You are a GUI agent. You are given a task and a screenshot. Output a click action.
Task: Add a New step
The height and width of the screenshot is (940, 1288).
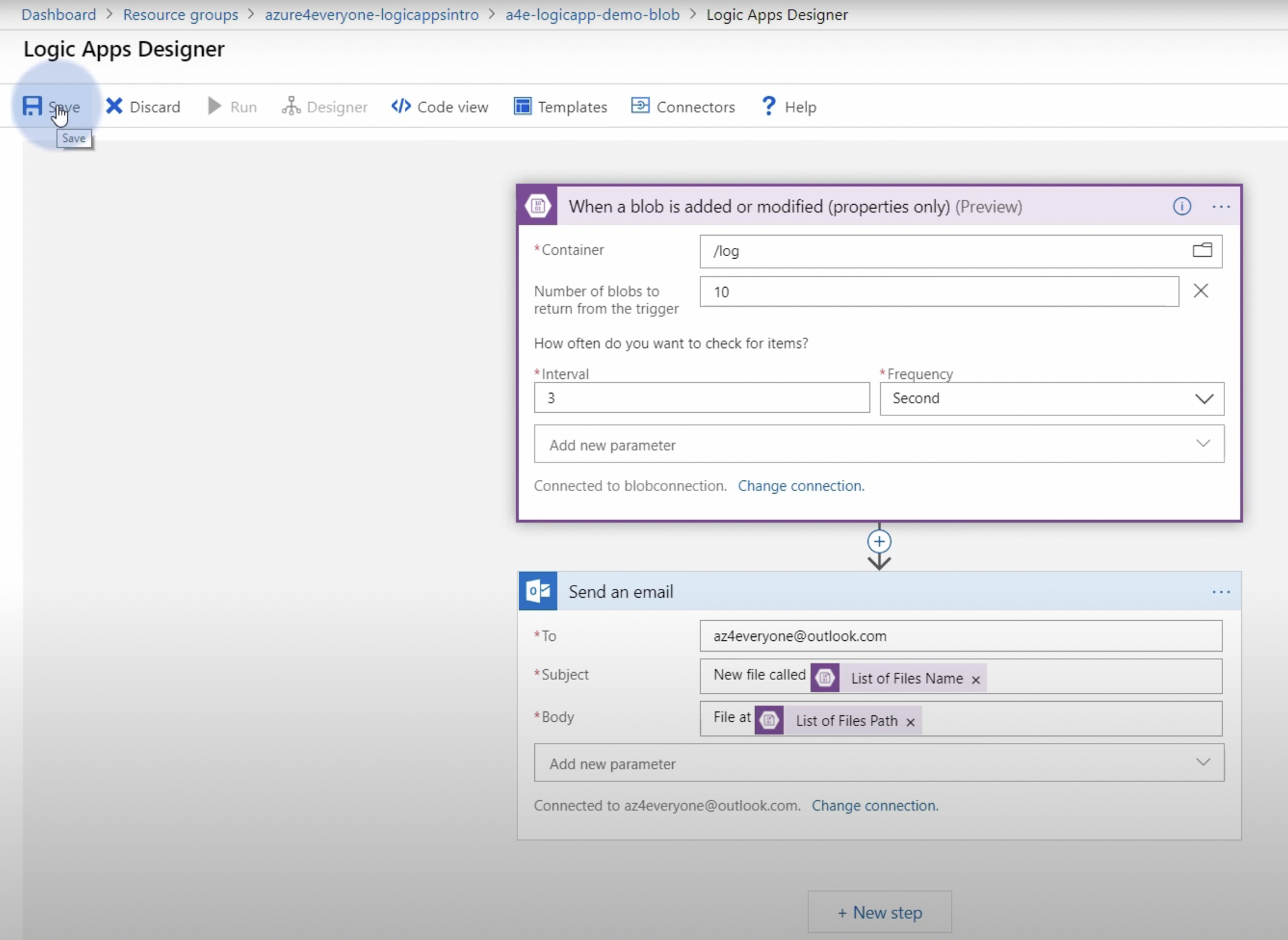coord(880,912)
